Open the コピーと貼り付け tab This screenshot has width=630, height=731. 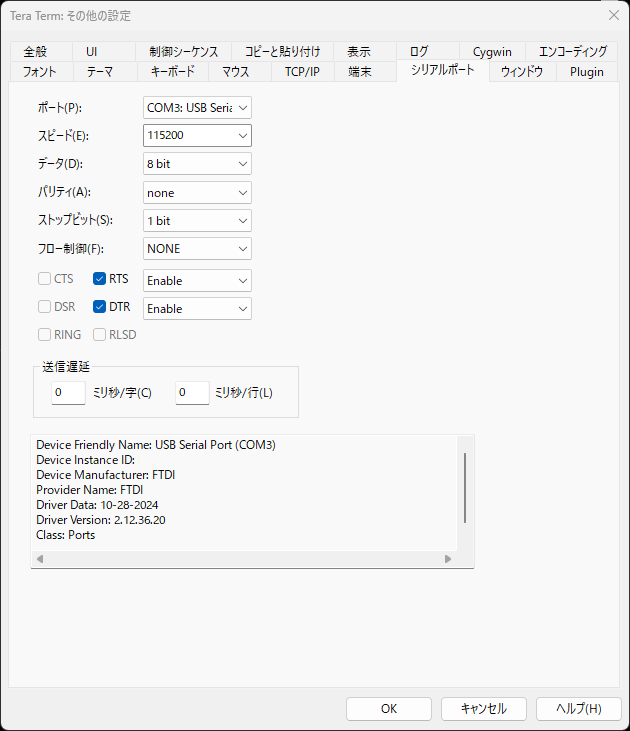pyautogui.click(x=283, y=51)
